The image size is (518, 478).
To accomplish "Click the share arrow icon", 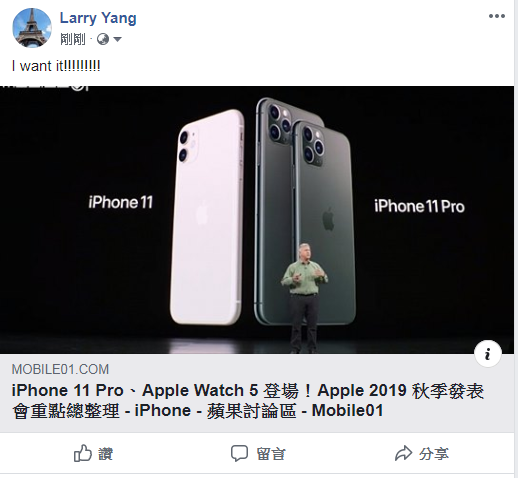I will point(404,453).
